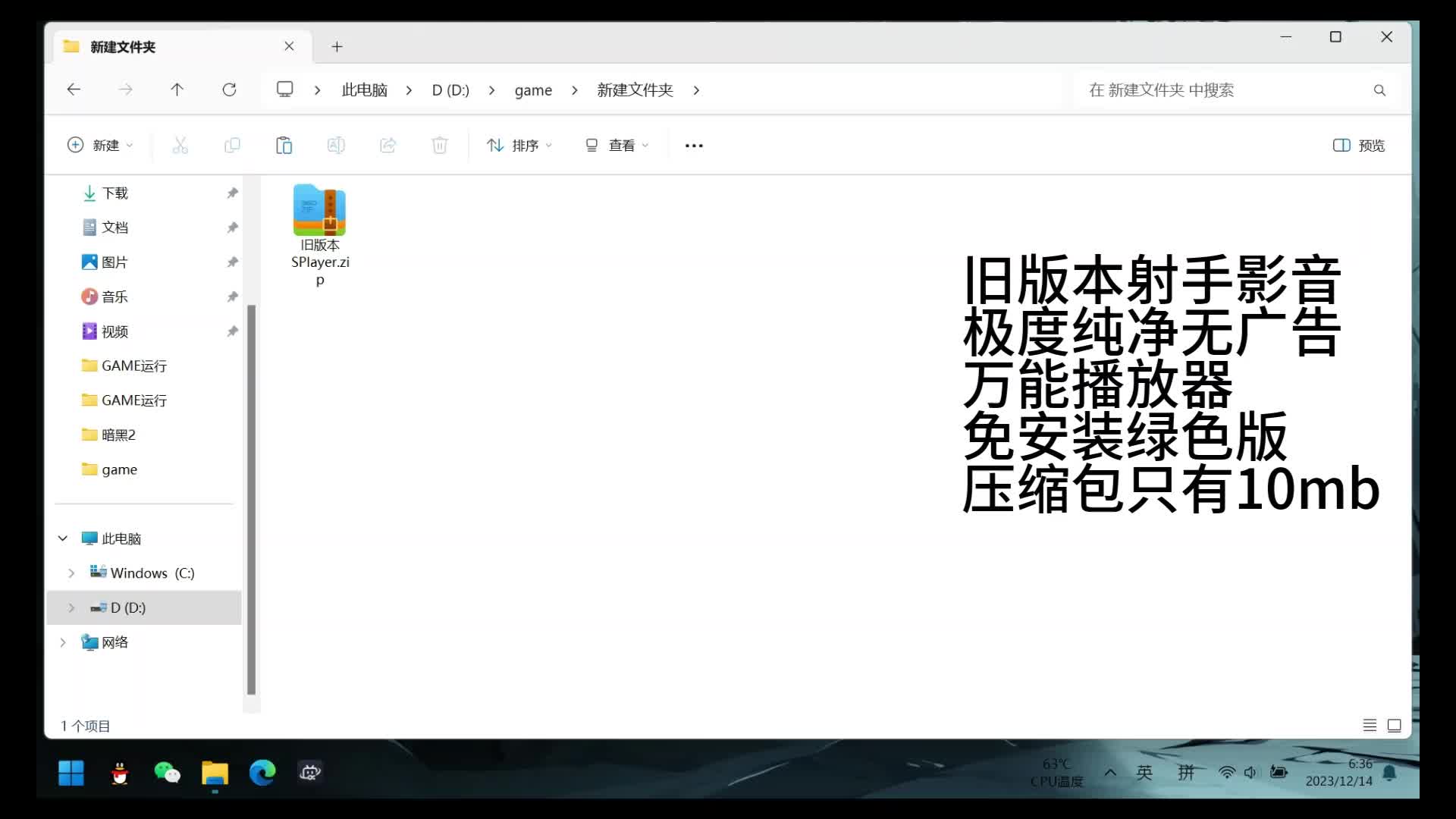
Task: Open the 排序 sort dropdown
Action: [x=519, y=145]
